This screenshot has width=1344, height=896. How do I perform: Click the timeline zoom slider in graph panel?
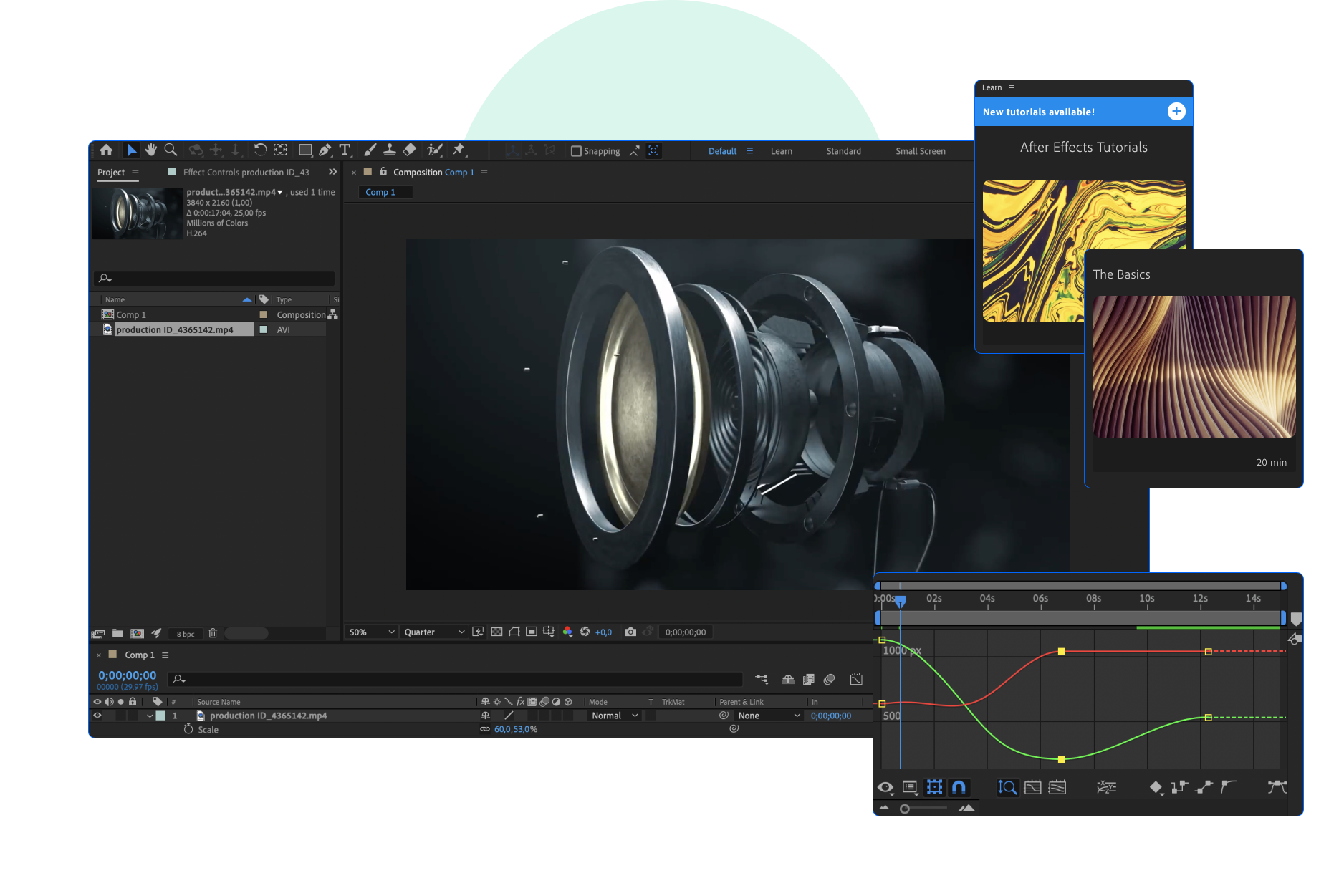[x=924, y=809]
